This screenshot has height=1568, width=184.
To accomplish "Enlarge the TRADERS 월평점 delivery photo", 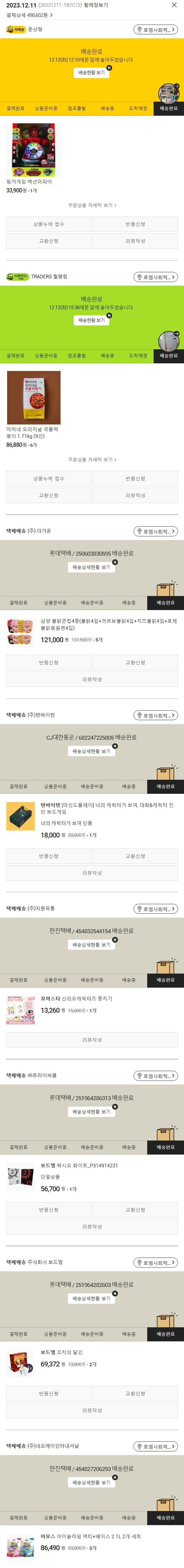I will click(169, 341).
